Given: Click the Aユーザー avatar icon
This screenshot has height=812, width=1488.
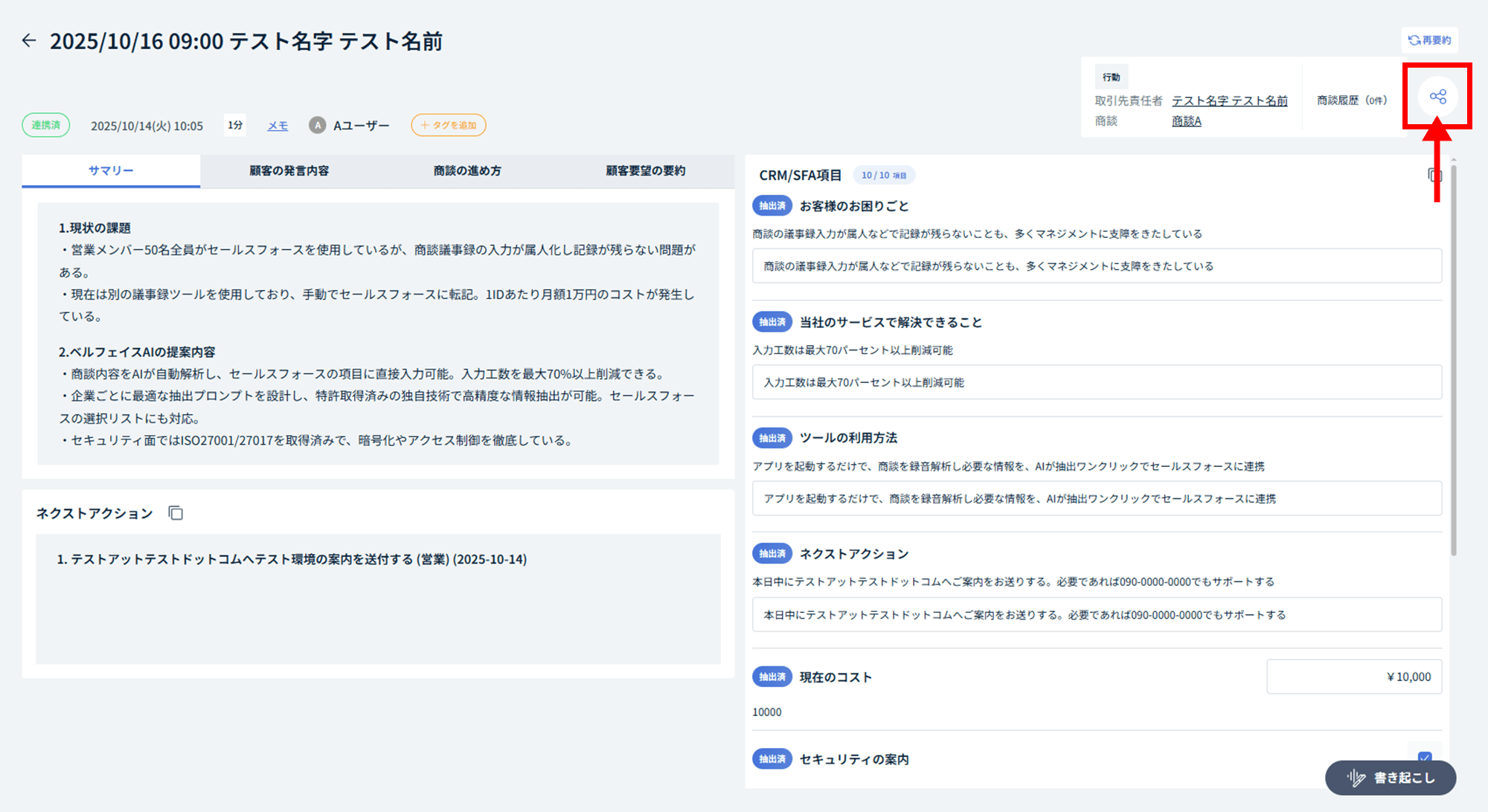Looking at the screenshot, I should click(318, 126).
